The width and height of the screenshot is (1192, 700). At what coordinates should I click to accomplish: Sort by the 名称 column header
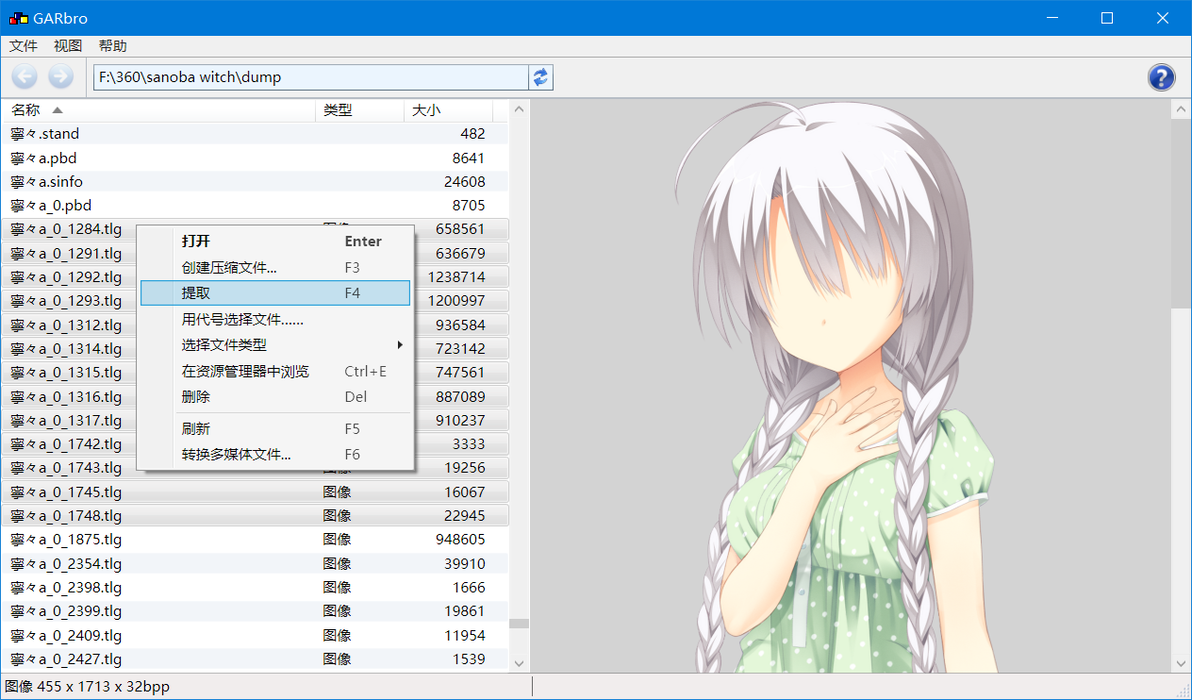[159, 110]
